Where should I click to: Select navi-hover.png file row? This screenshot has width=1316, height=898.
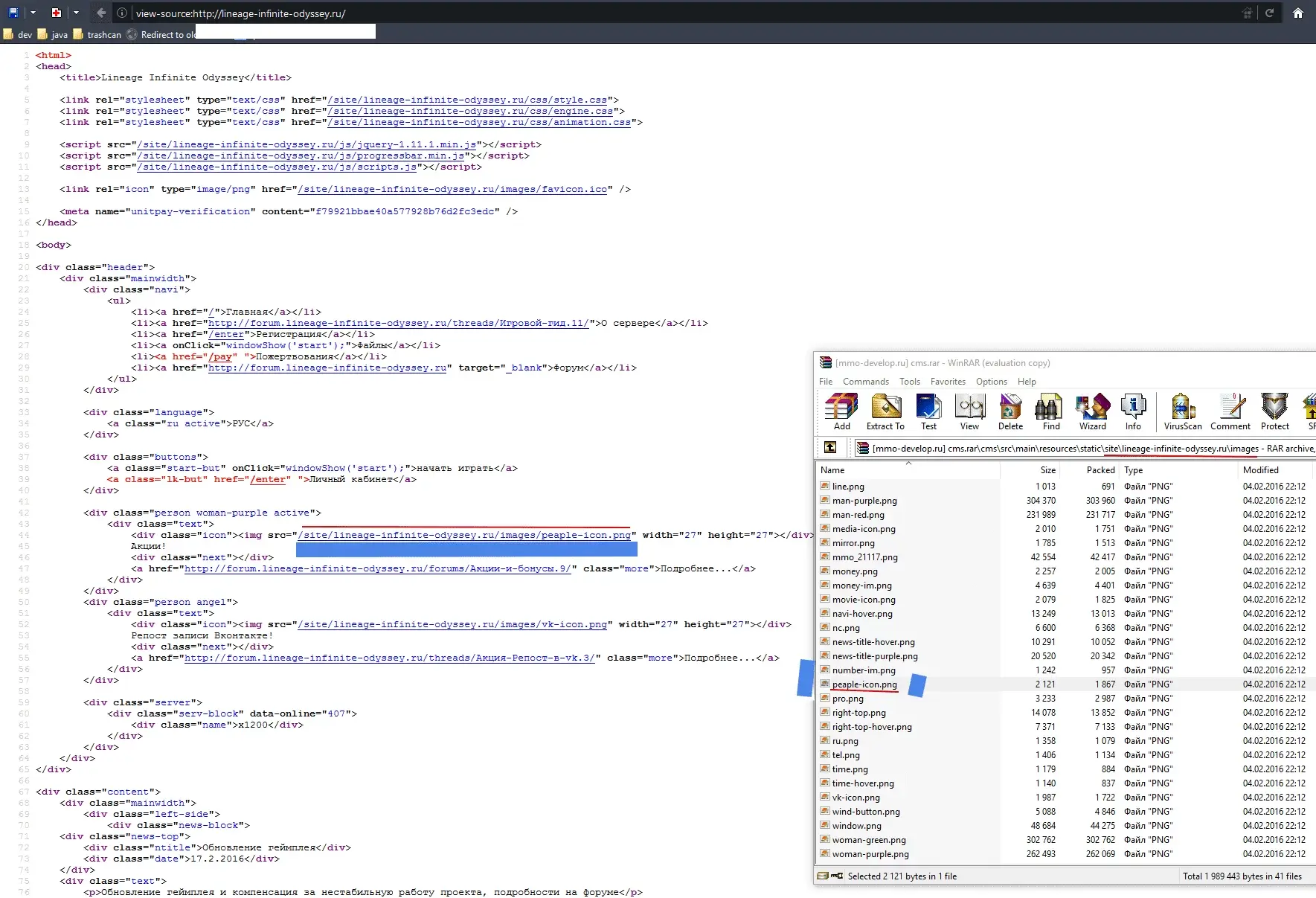[1066, 614]
